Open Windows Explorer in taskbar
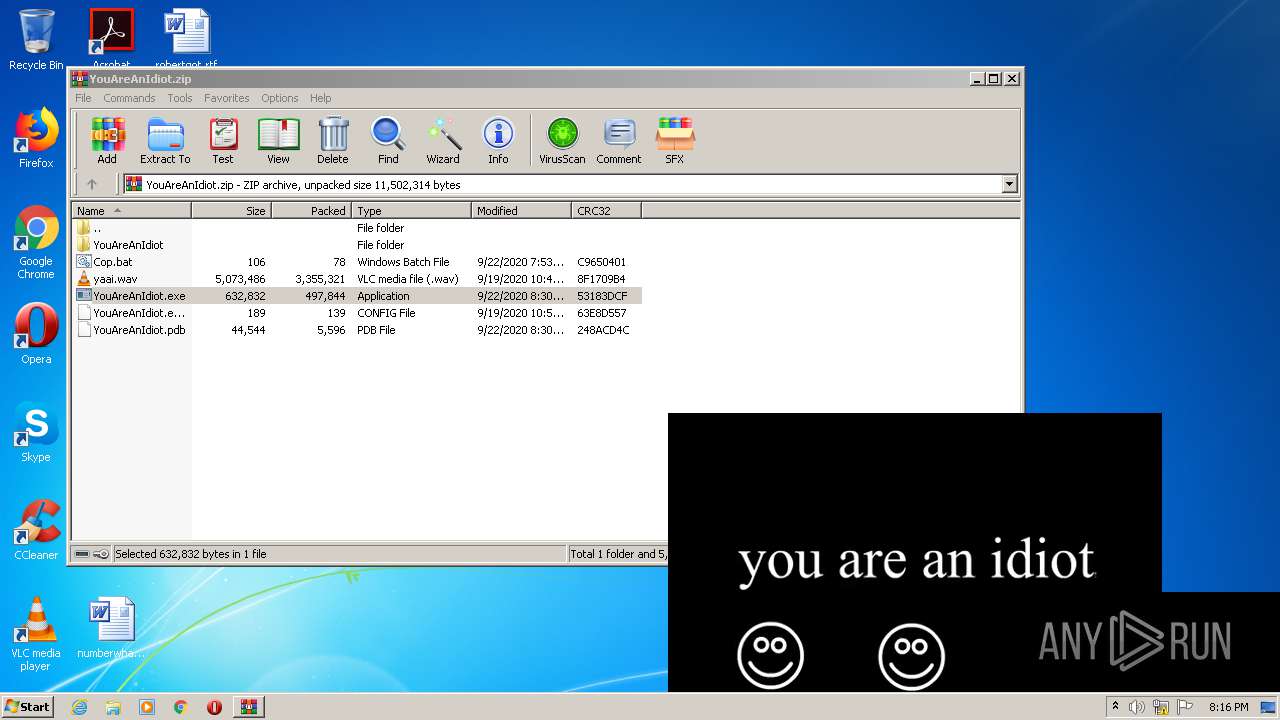This screenshot has width=1280, height=720. point(113,707)
